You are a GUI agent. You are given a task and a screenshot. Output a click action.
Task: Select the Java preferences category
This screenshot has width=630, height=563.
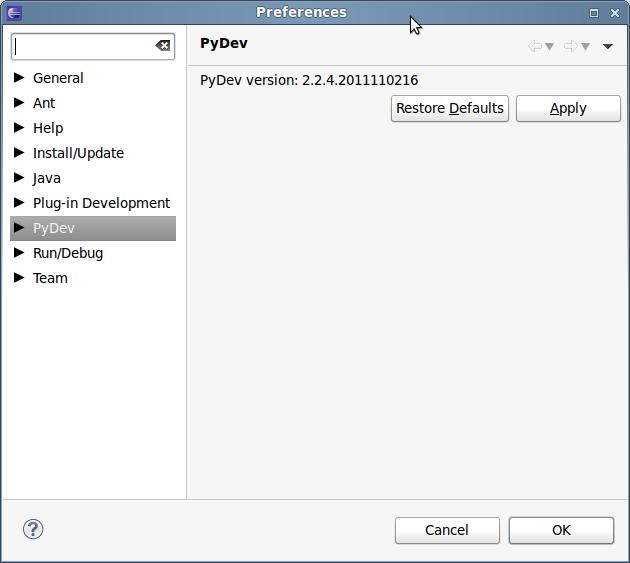[x=47, y=178]
